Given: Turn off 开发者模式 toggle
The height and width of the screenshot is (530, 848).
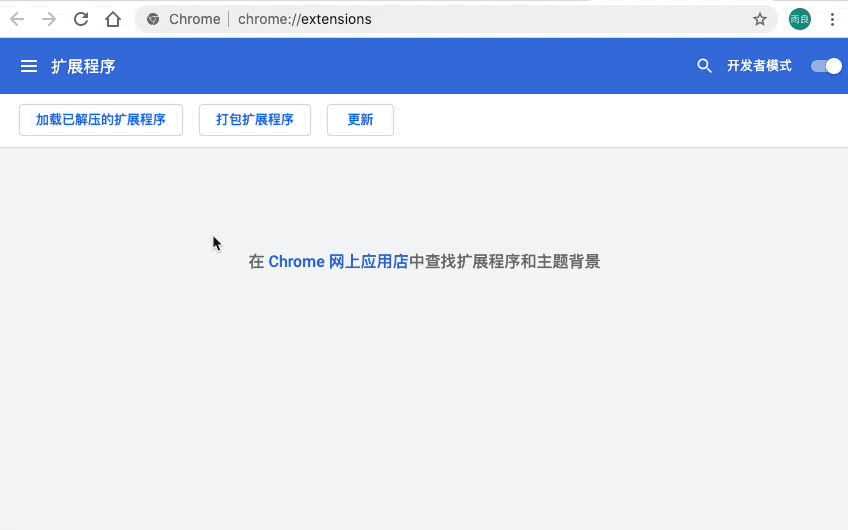Looking at the screenshot, I should tap(826, 66).
